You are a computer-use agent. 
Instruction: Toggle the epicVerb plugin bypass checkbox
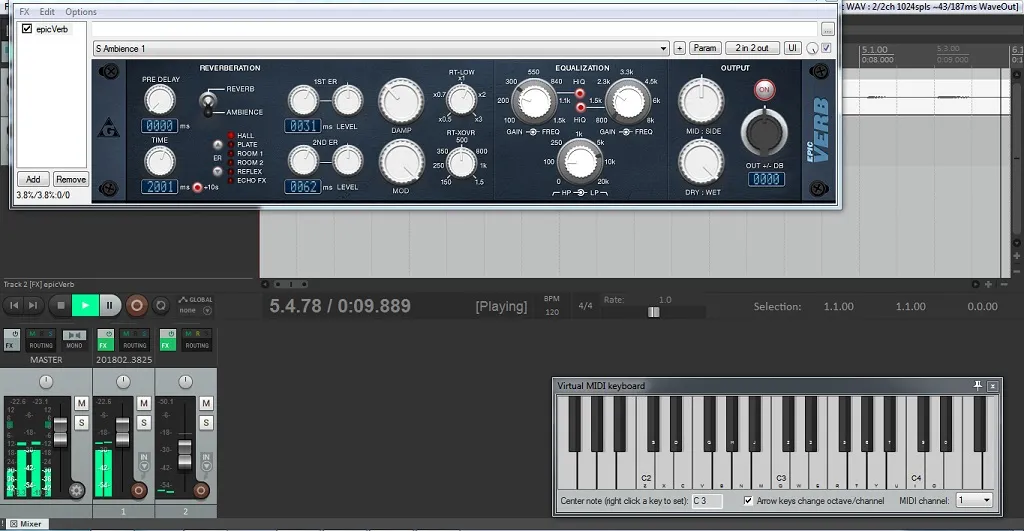(x=27, y=29)
